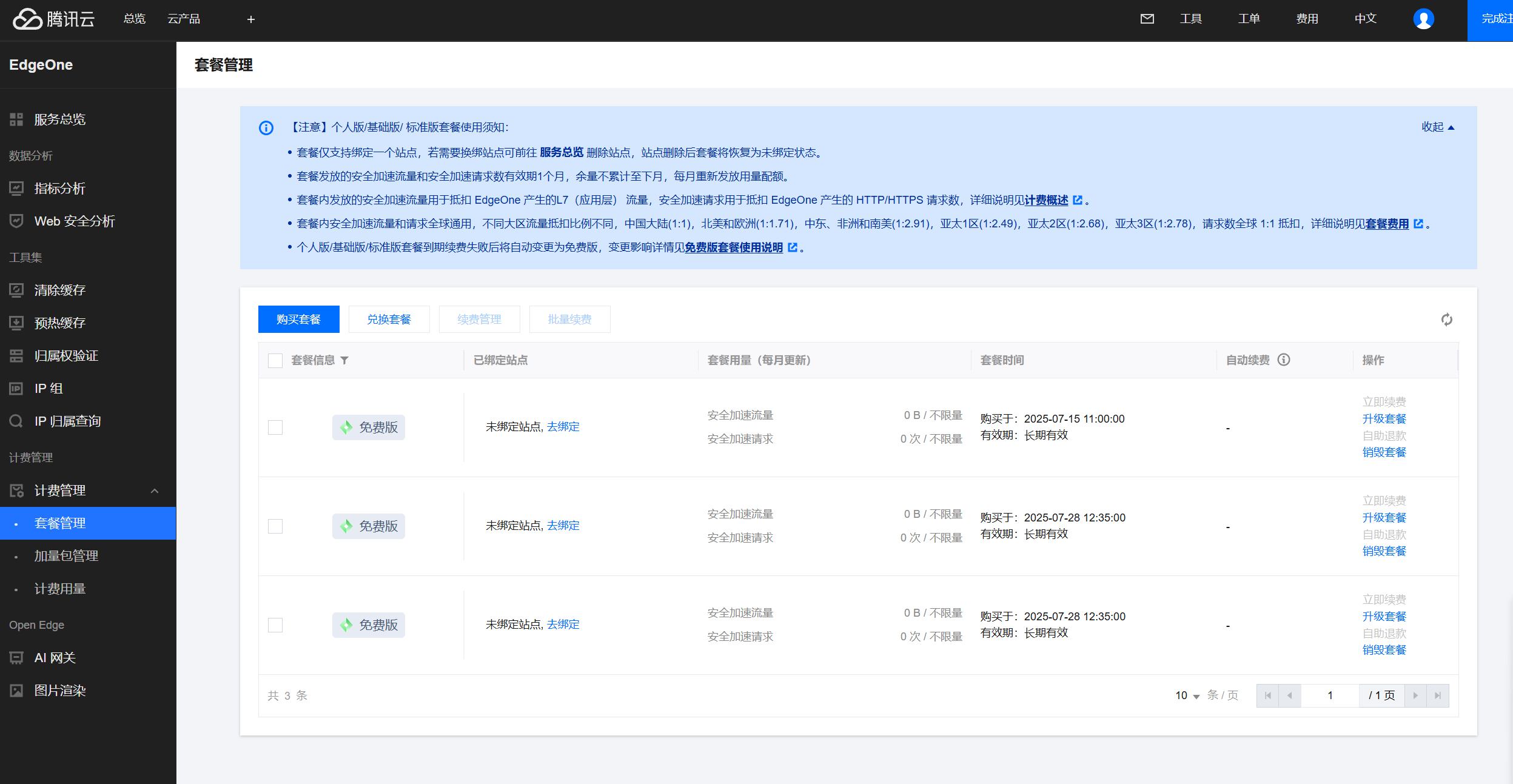Image resolution: width=1513 pixels, height=784 pixels.
Task: Go to first page of pagination
Action: pyautogui.click(x=1267, y=695)
